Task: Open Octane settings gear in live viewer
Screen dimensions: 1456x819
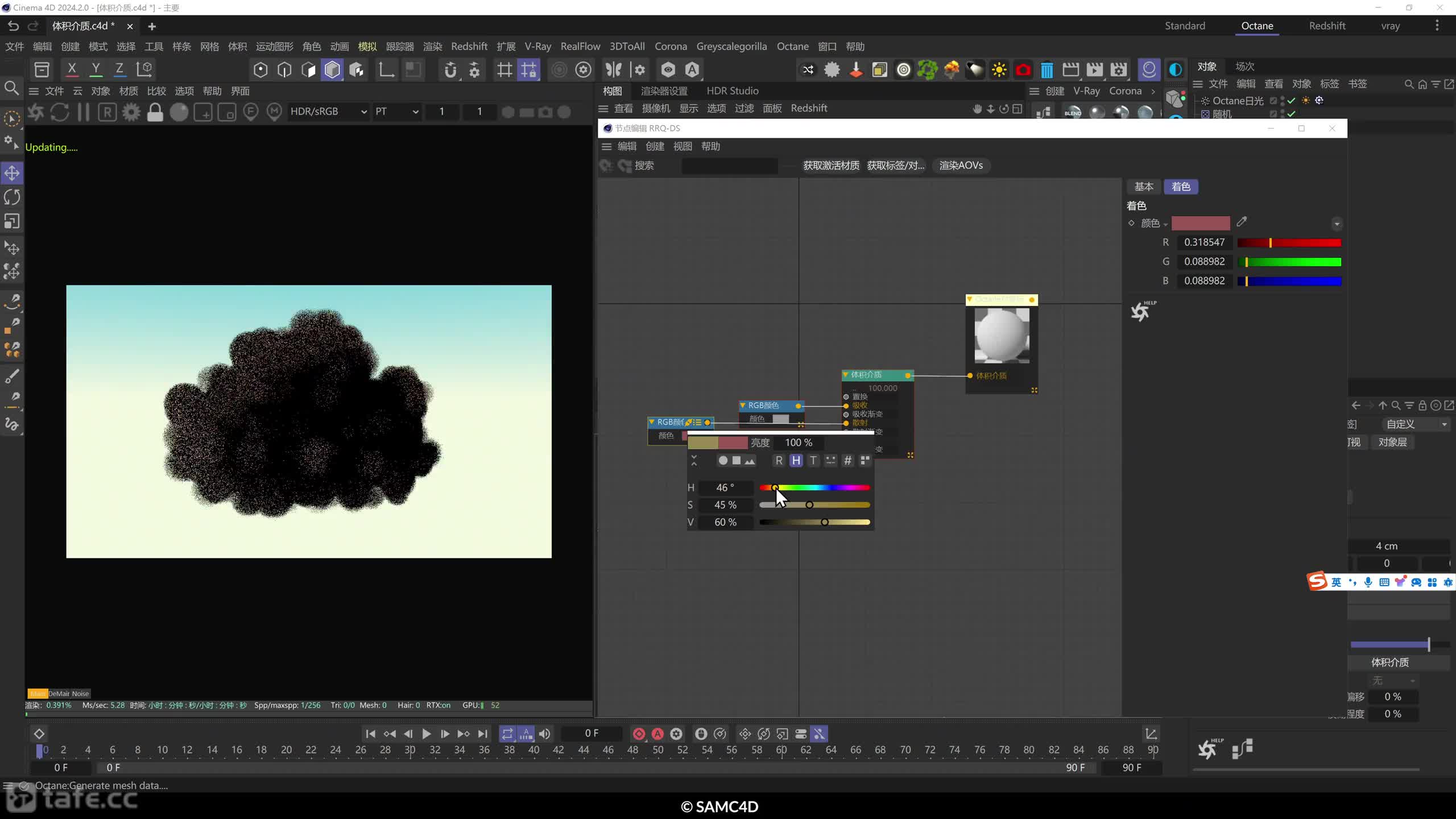Action: click(131, 112)
